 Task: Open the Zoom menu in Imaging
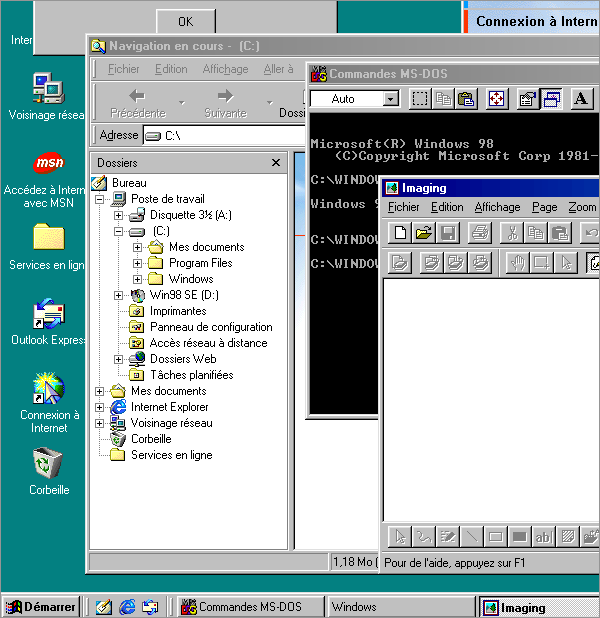click(582, 207)
